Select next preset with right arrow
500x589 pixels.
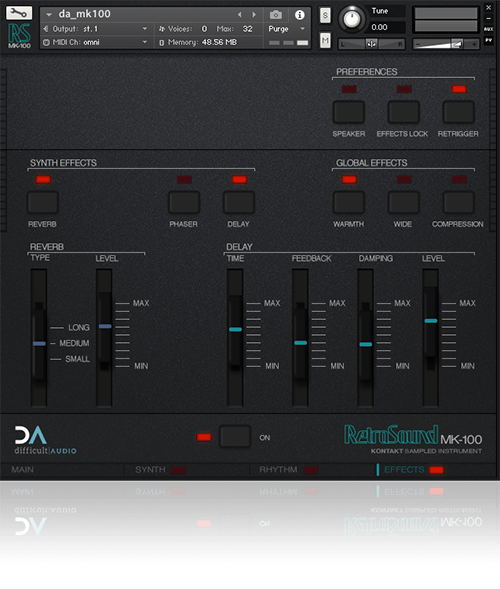coord(254,15)
